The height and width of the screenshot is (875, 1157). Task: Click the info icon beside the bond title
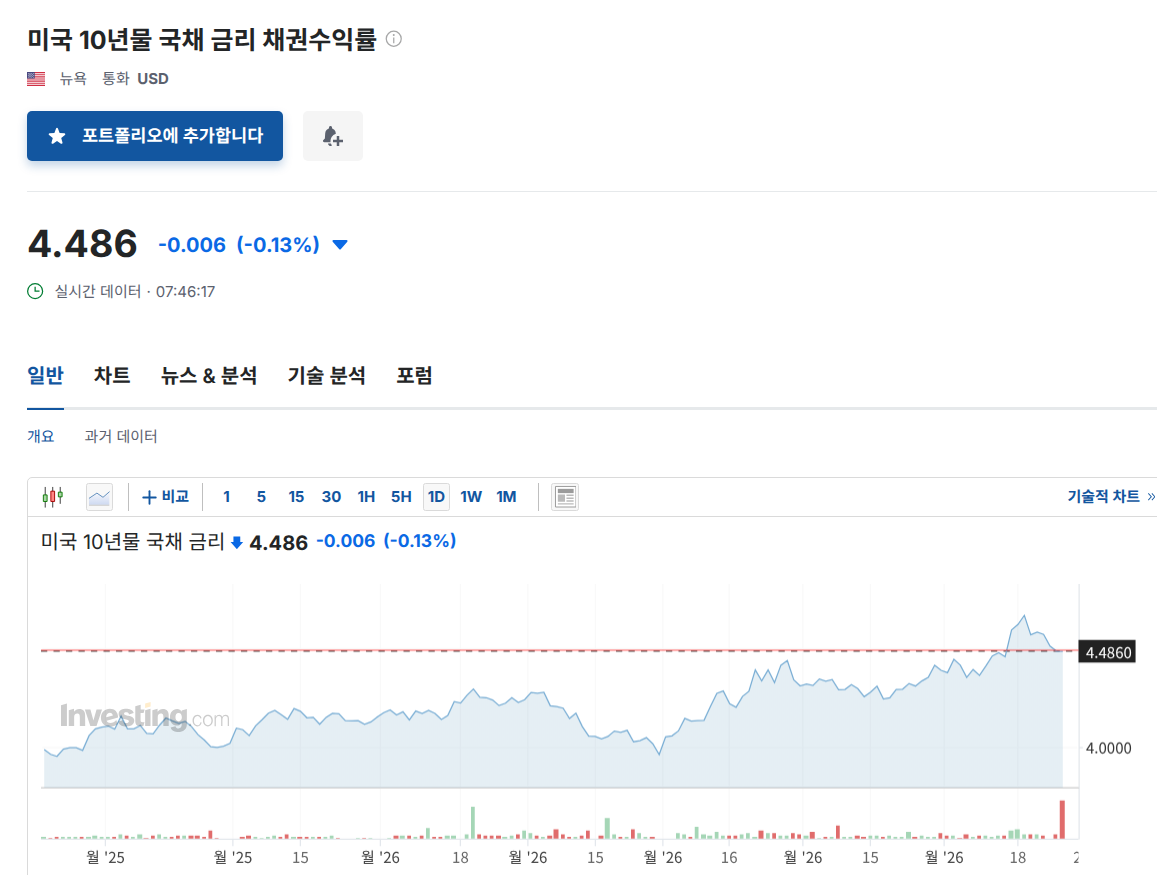[x=394, y=39]
